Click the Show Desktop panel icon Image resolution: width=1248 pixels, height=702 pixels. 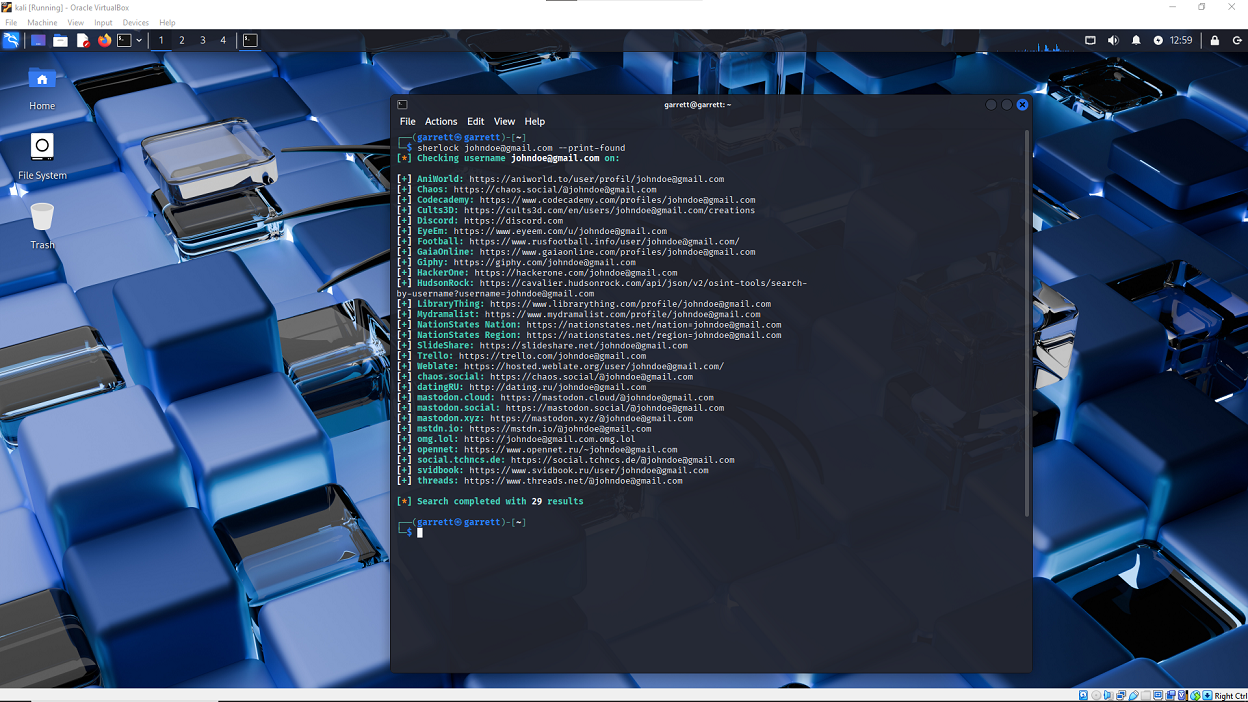coord(38,40)
